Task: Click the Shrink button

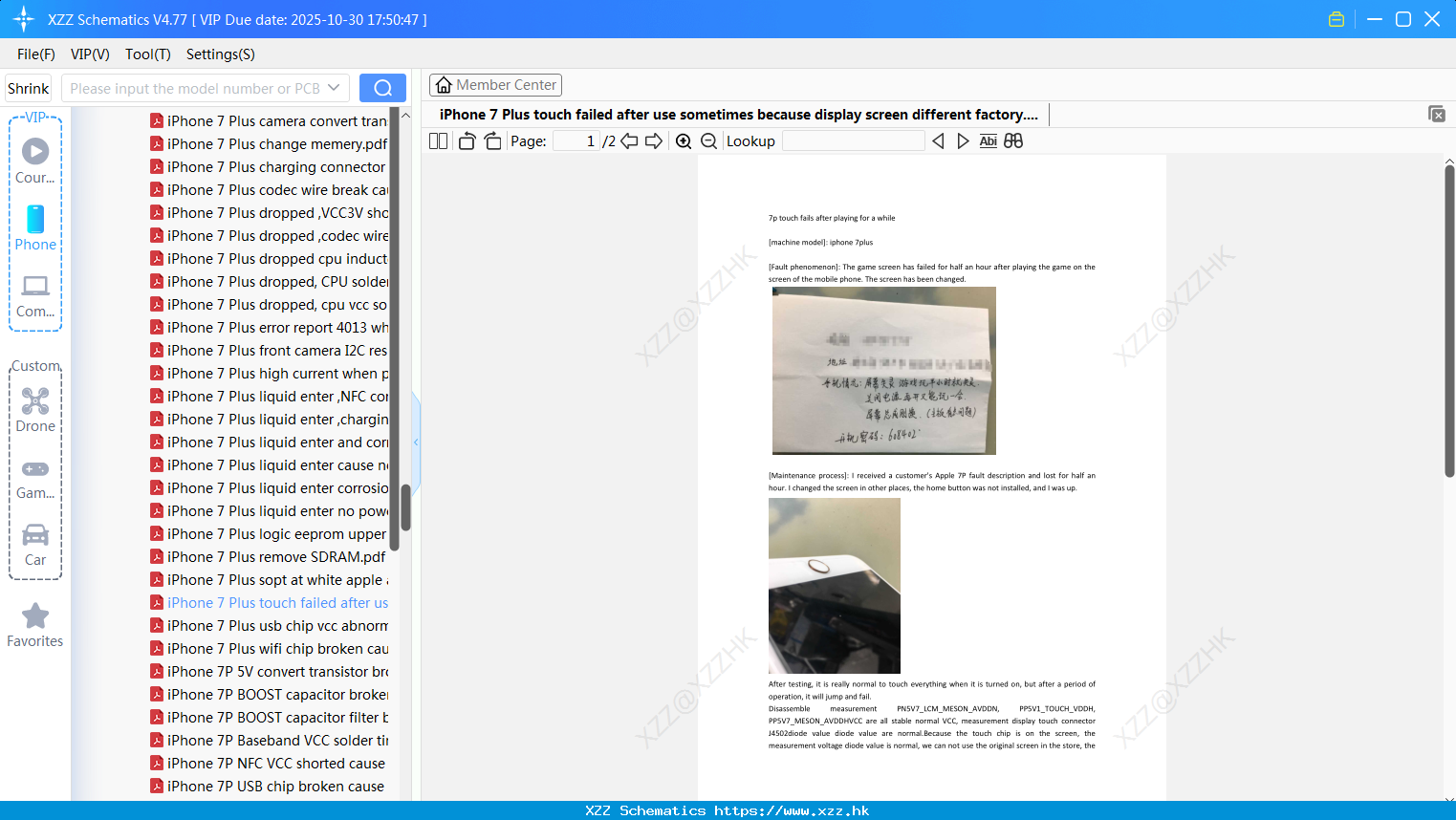Action: click(x=28, y=88)
